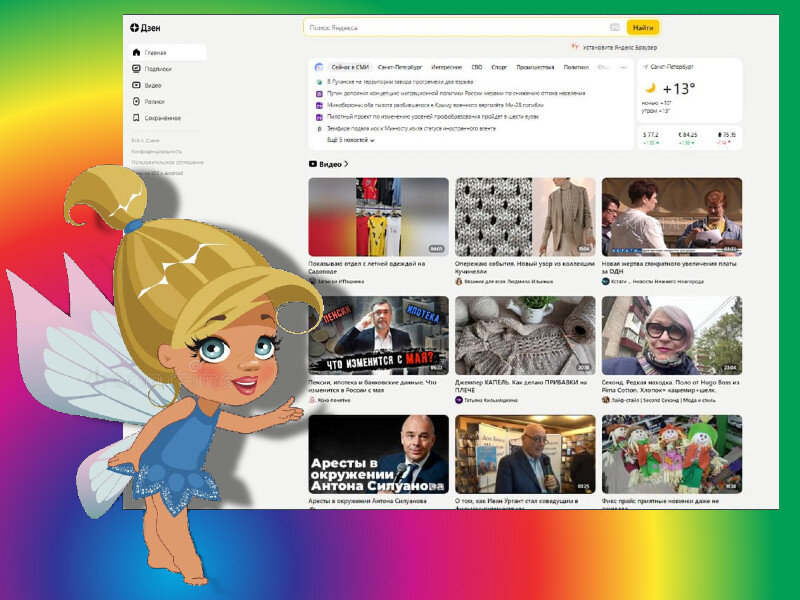This screenshot has width=800, height=600.
Task: Select the Происшествия tab
Action: pos(535,67)
